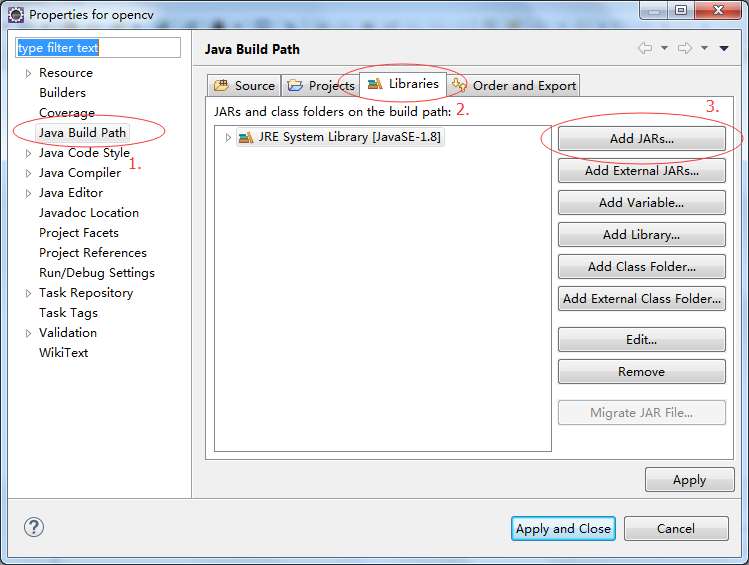Click the Apply button
This screenshot has height=565, width=749.
[x=689, y=480]
